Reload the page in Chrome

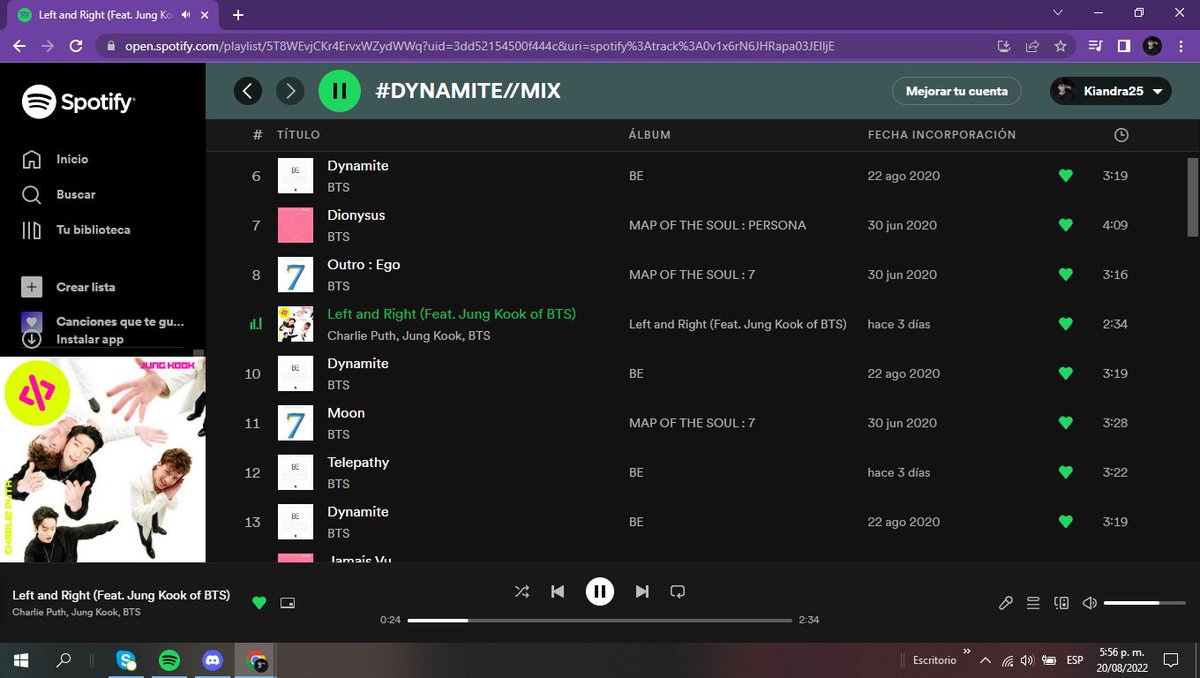click(x=76, y=46)
